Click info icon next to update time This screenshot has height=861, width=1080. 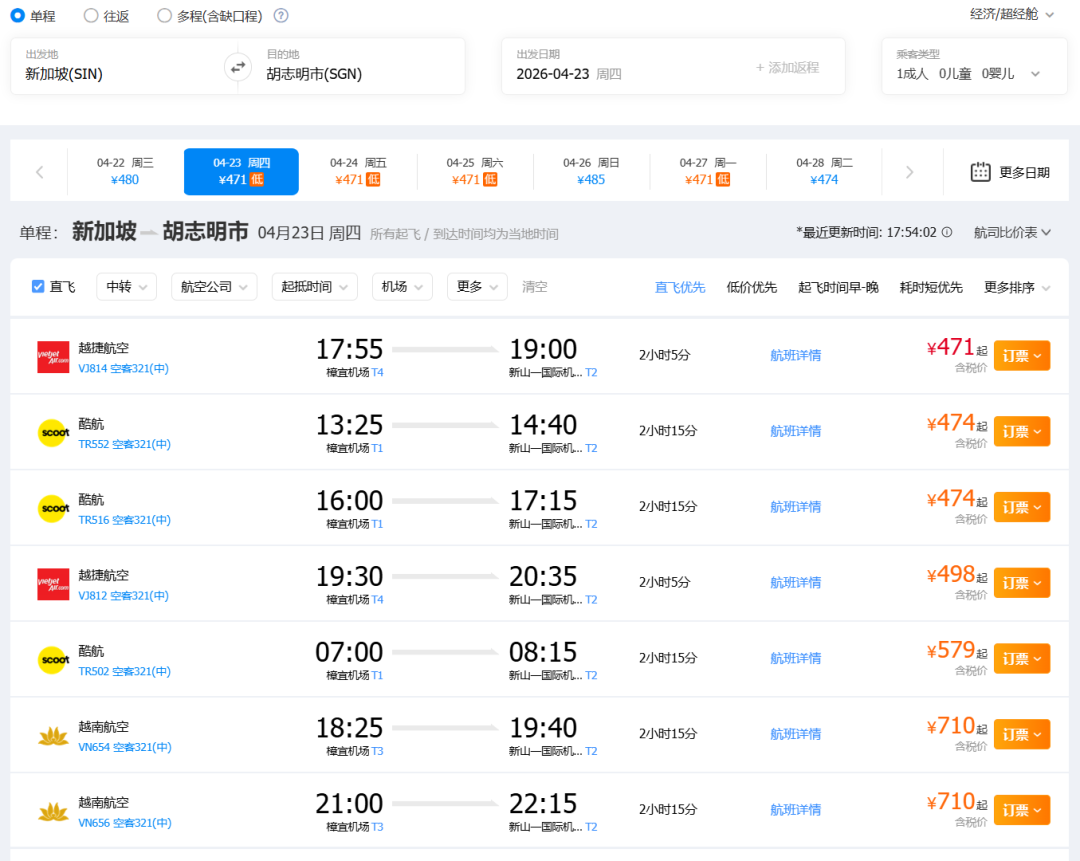(x=947, y=232)
